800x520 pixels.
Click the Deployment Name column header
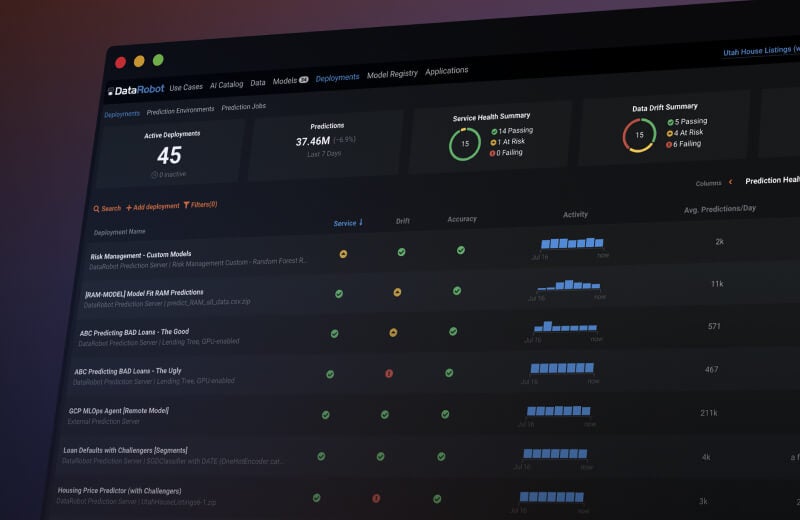[119, 232]
